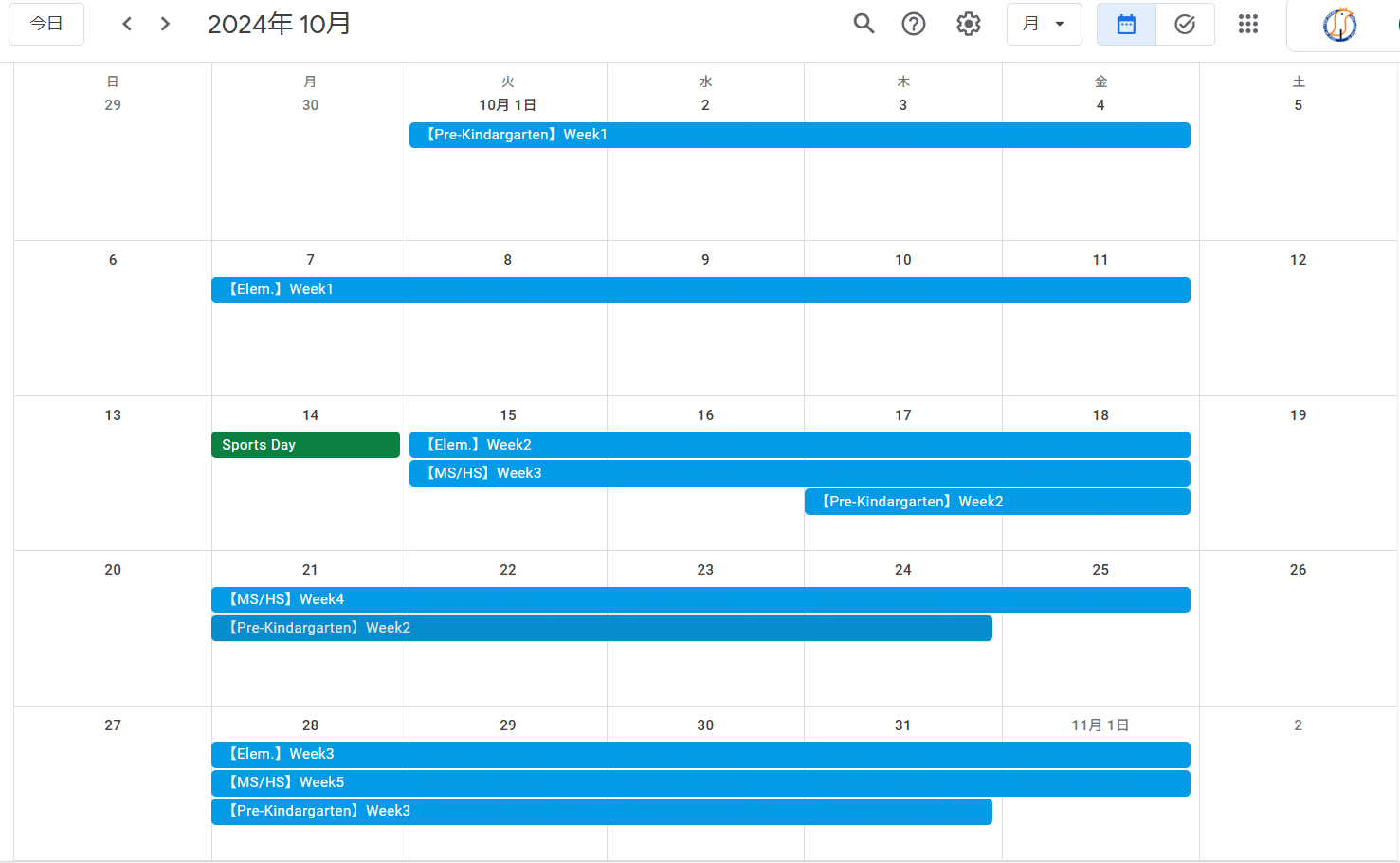The image size is (1400, 863).
Task: Open the settings gear menu
Action: coord(969,24)
